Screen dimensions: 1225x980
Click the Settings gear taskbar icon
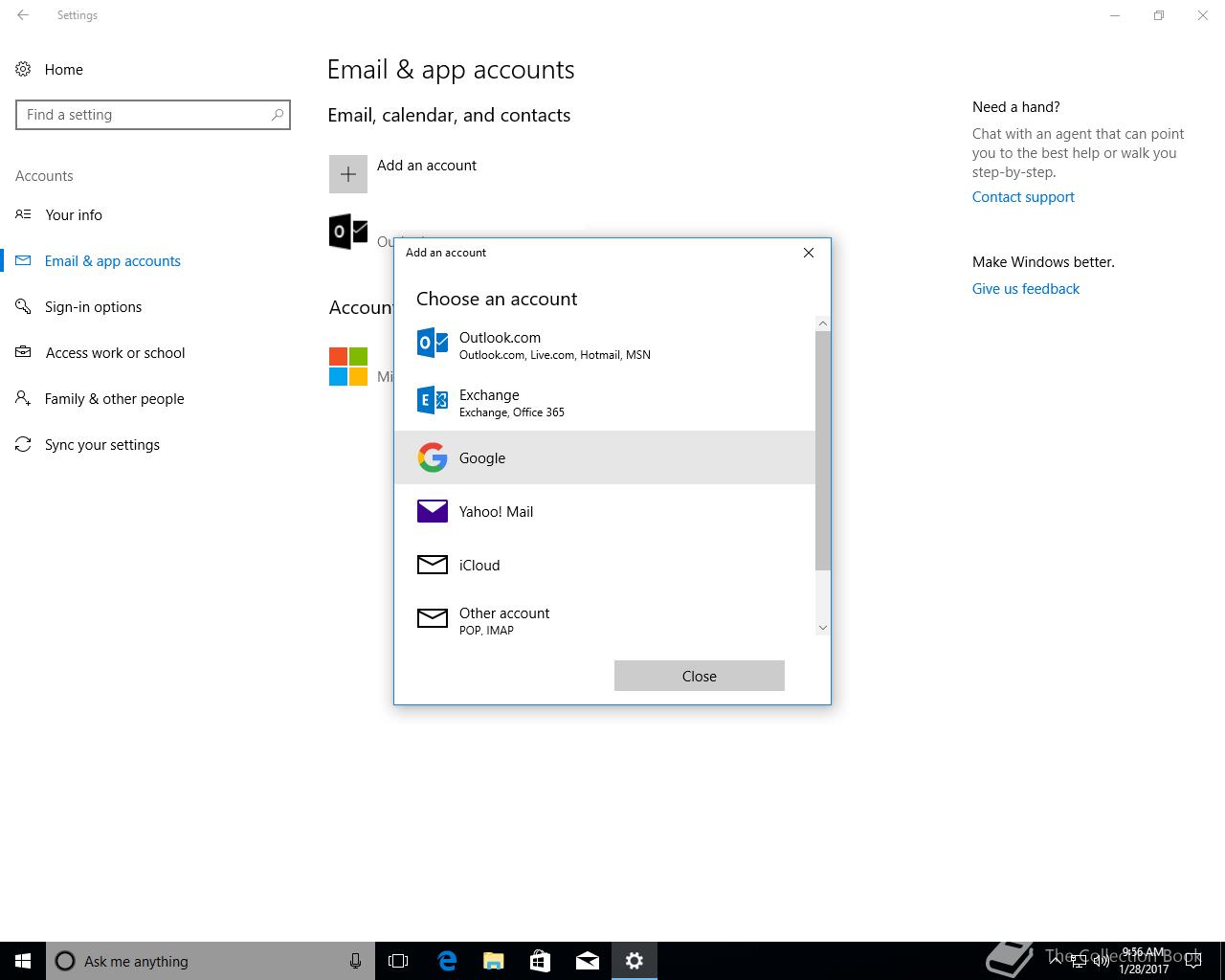coord(635,961)
